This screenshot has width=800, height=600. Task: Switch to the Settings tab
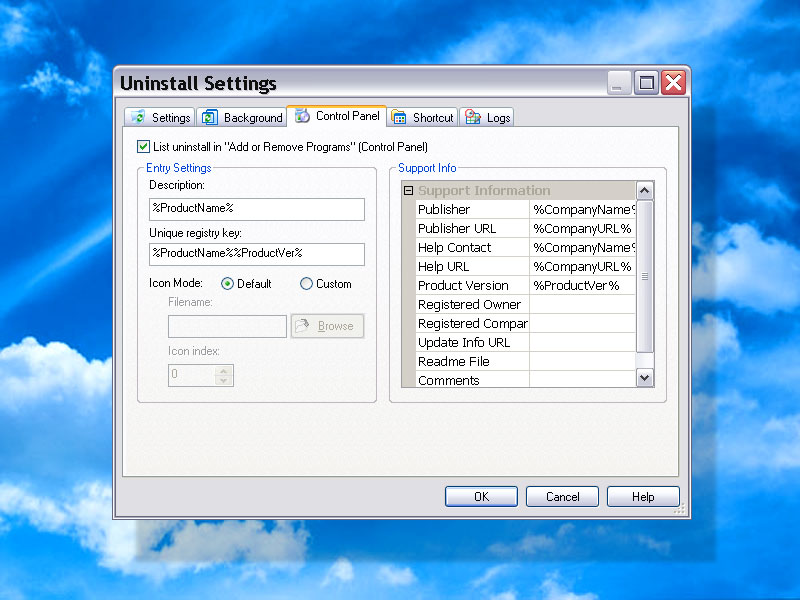pyautogui.click(x=159, y=117)
